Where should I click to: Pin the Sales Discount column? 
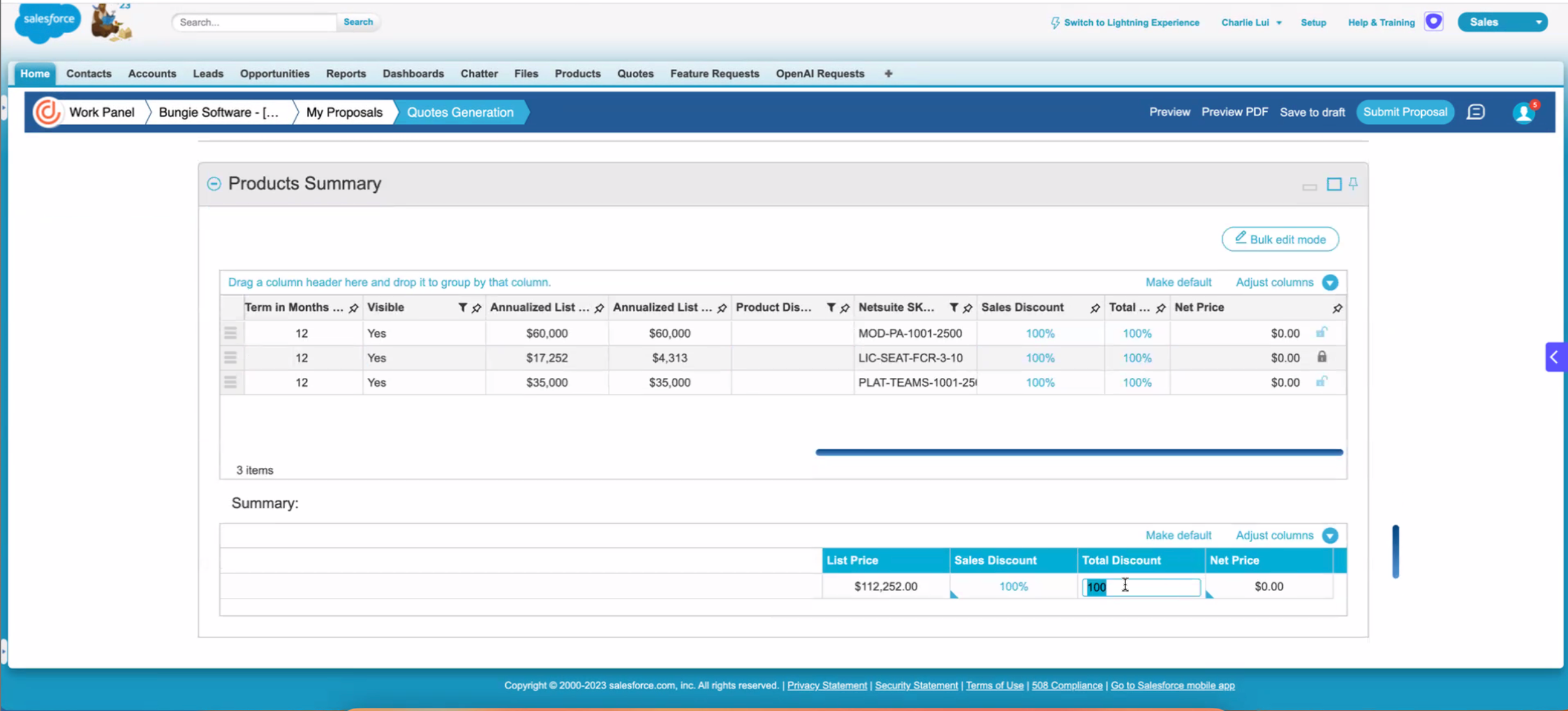(x=1095, y=308)
